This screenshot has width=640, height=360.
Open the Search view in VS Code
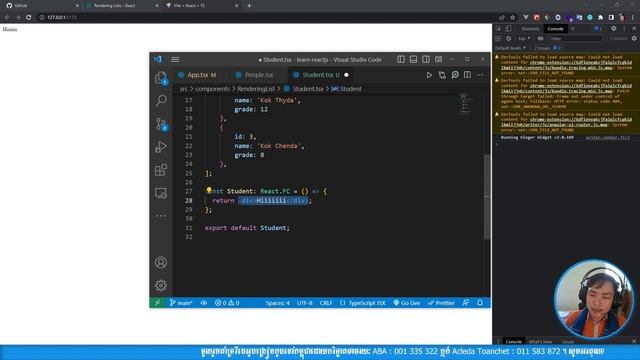(161, 100)
